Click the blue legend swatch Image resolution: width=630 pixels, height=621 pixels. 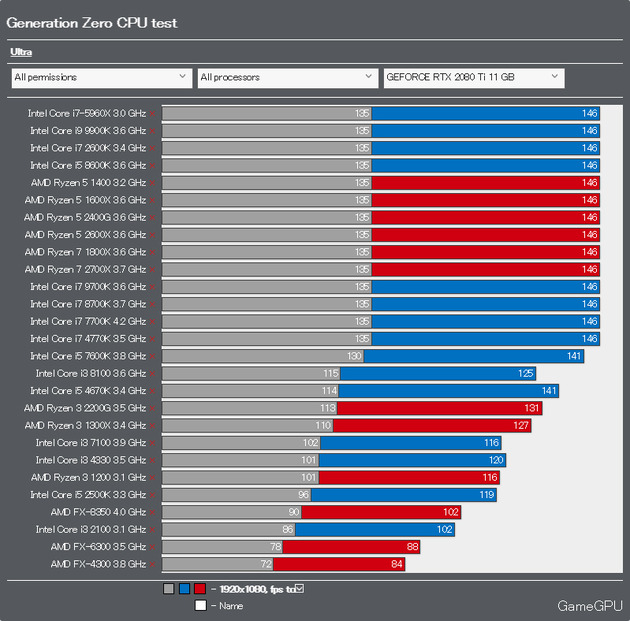point(184,589)
